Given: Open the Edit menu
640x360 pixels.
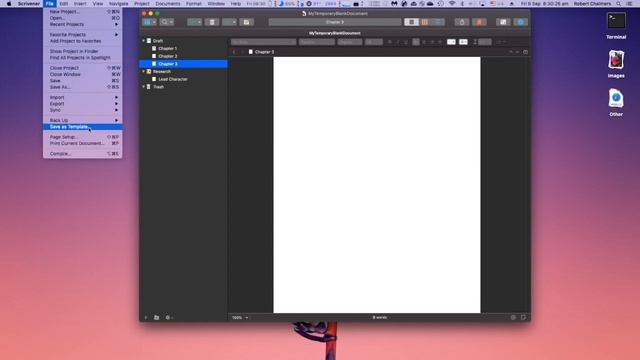Looking at the screenshot, I should point(64,4).
